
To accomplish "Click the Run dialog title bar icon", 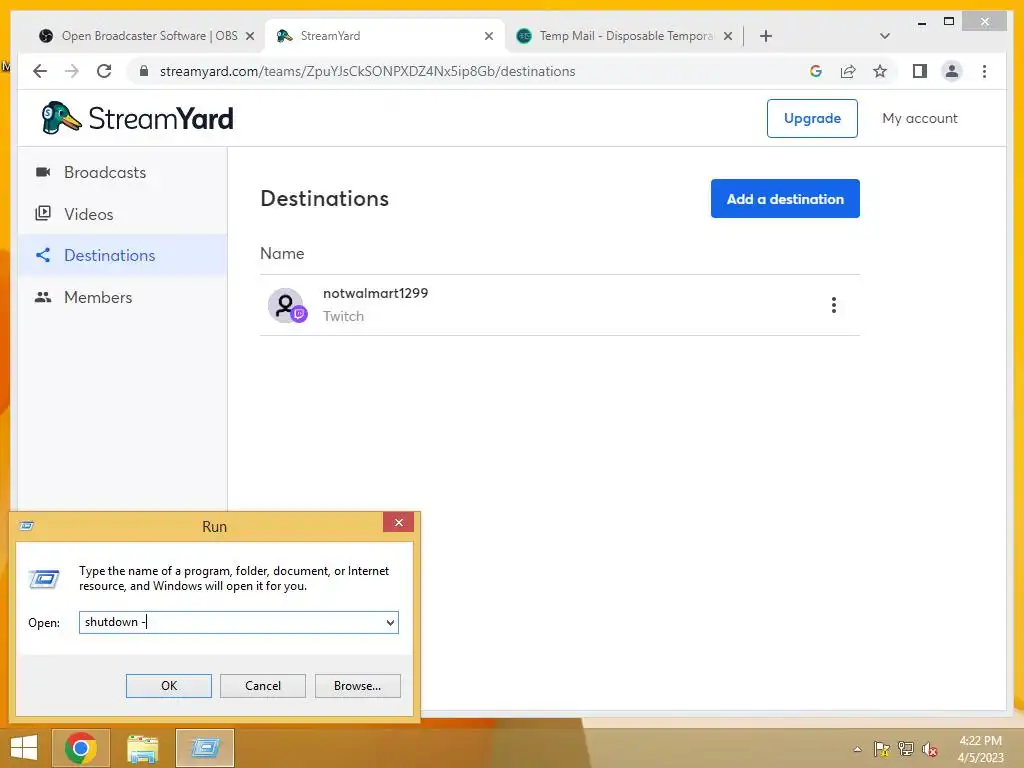I will point(26,526).
